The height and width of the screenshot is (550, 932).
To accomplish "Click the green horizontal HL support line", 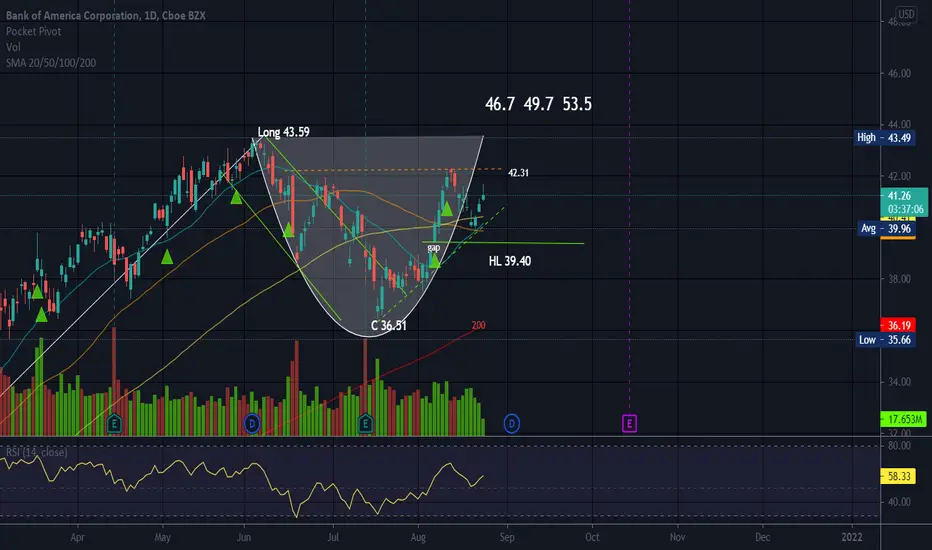I will point(503,243).
